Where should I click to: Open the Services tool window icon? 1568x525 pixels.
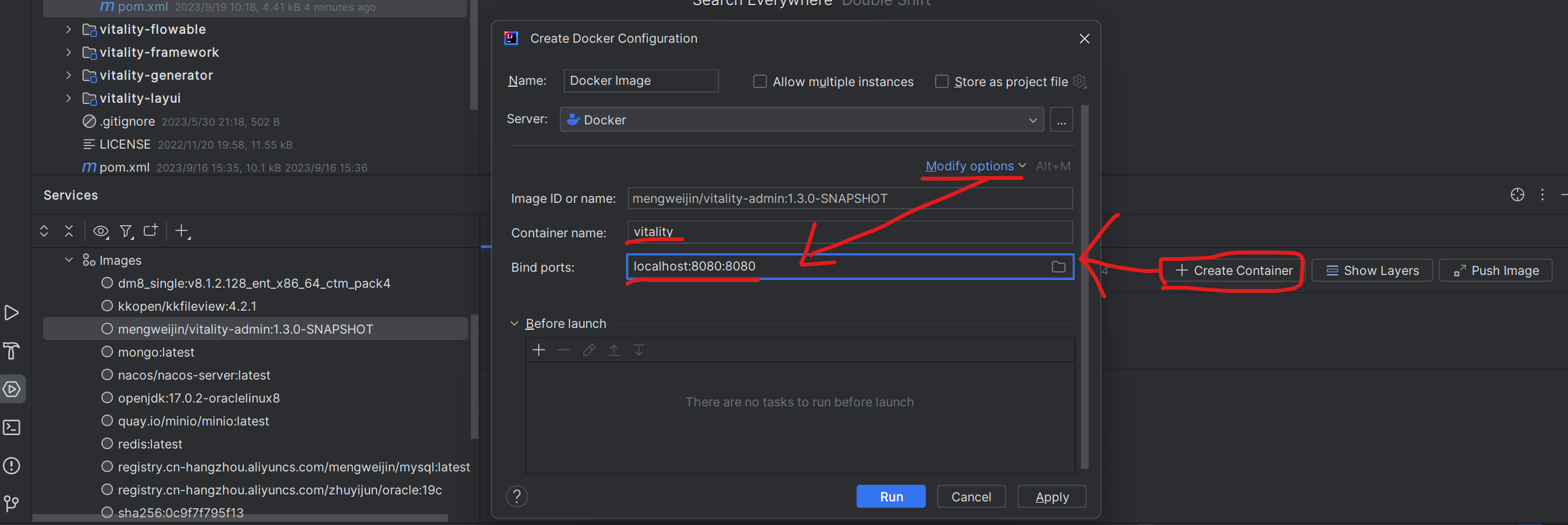[12, 389]
